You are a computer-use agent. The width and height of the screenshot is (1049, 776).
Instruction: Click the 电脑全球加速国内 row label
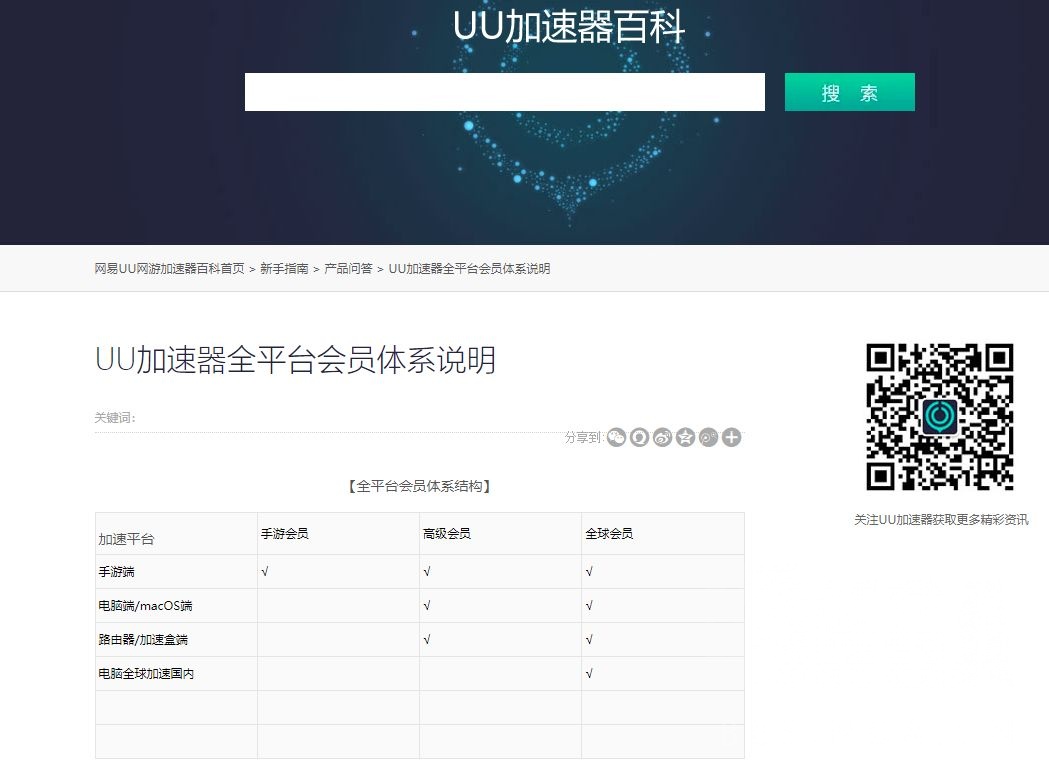pyautogui.click(x=146, y=674)
